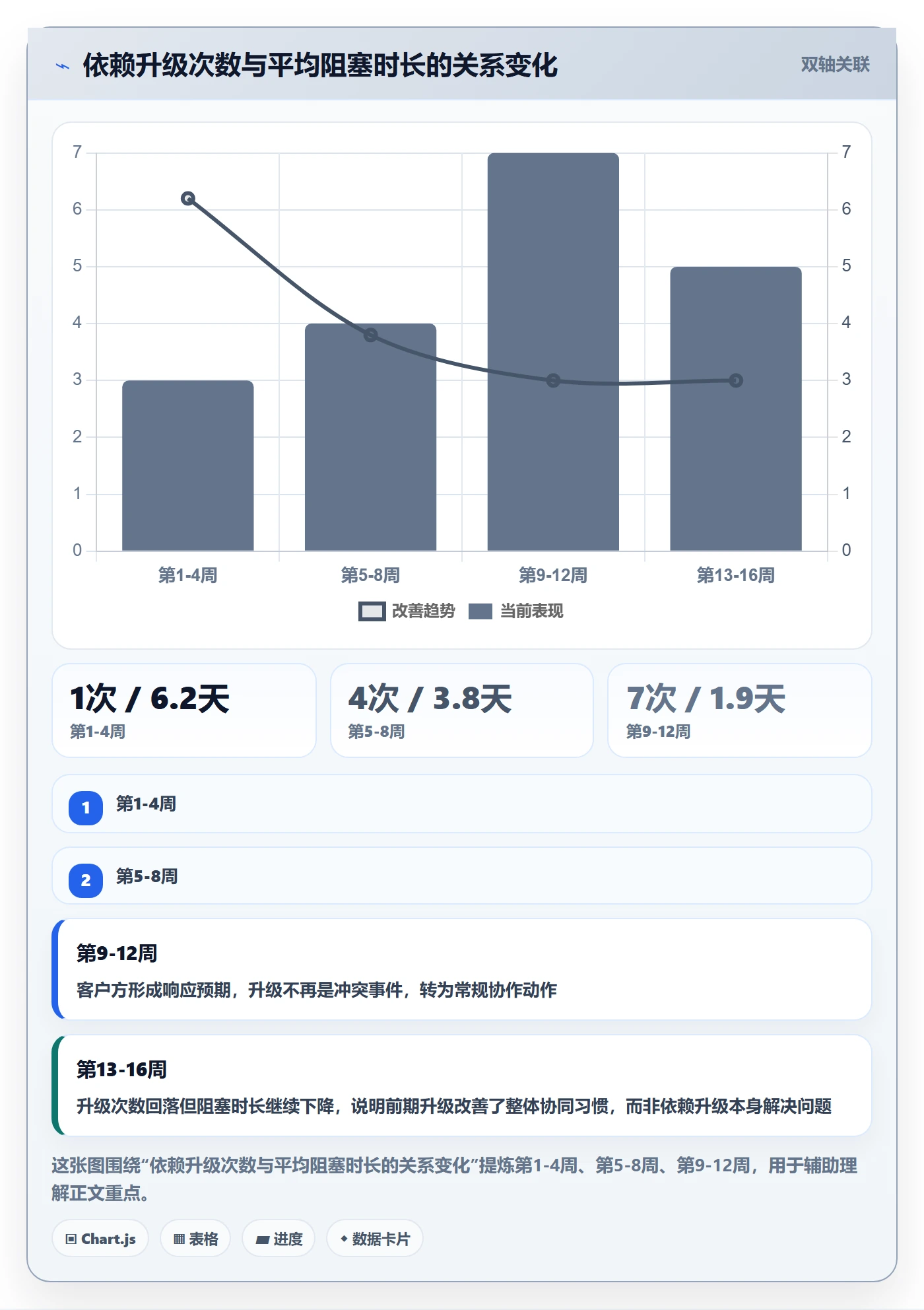Click the square icon in Chart.js chip
Screen dimensions: 924x1310
click(71, 1239)
